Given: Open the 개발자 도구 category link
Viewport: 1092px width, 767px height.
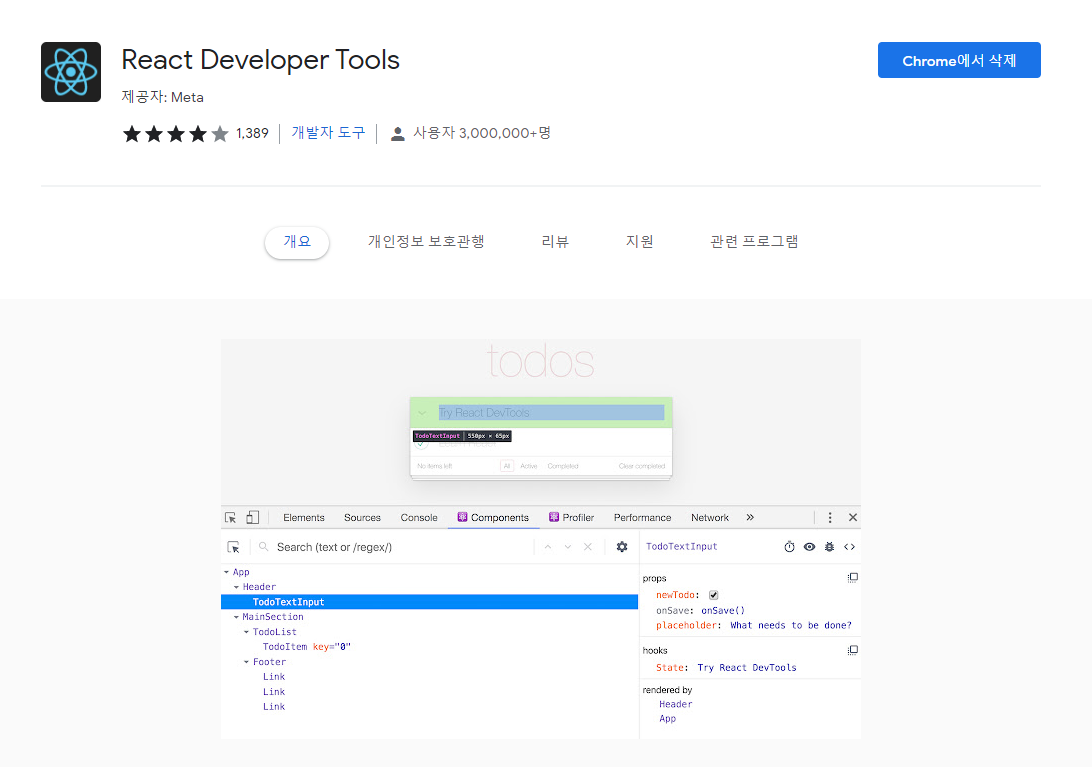Looking at the screenshot, I should [328, 132].
